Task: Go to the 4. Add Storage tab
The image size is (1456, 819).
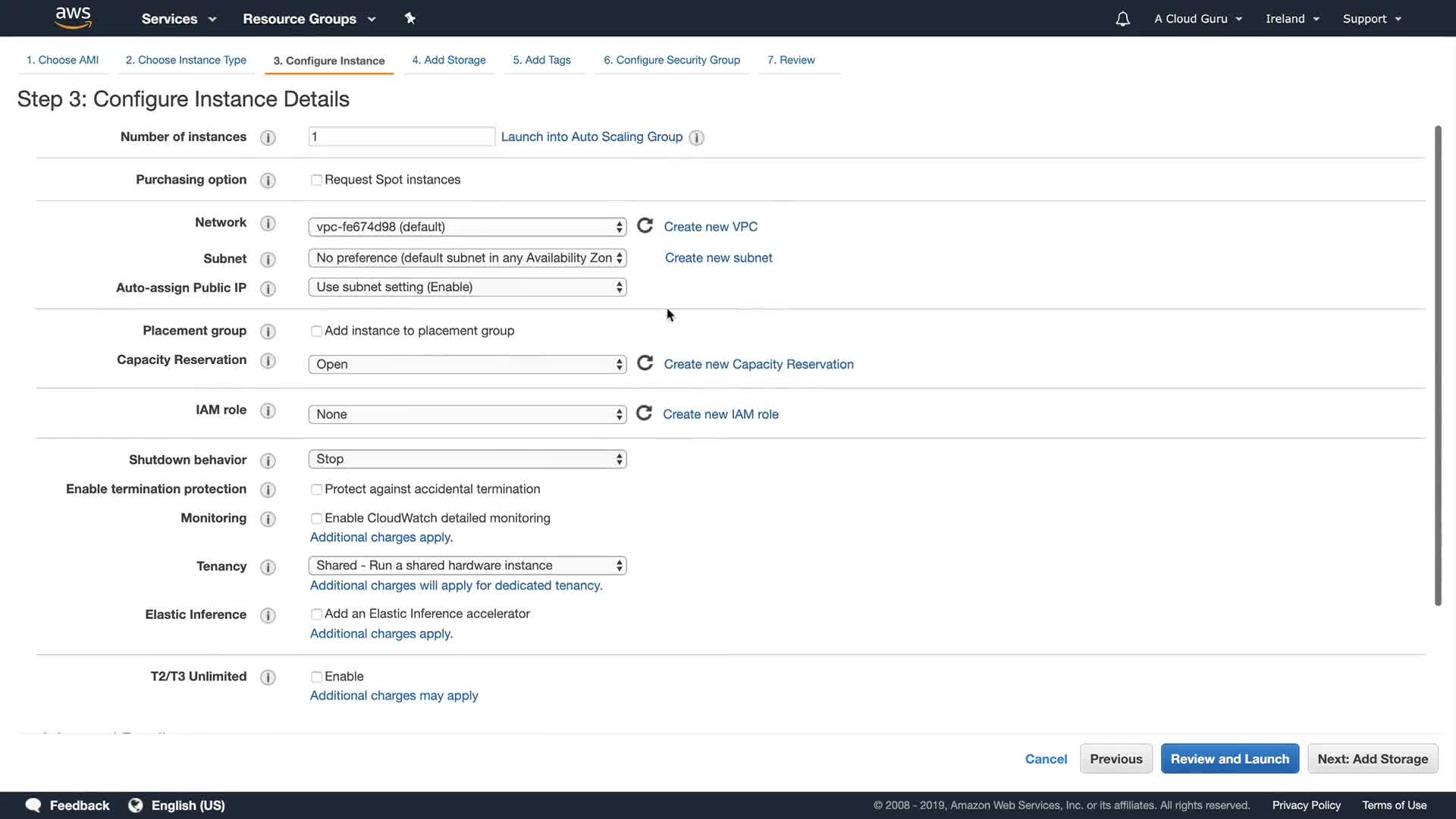Action: click(x=448, y=60)
